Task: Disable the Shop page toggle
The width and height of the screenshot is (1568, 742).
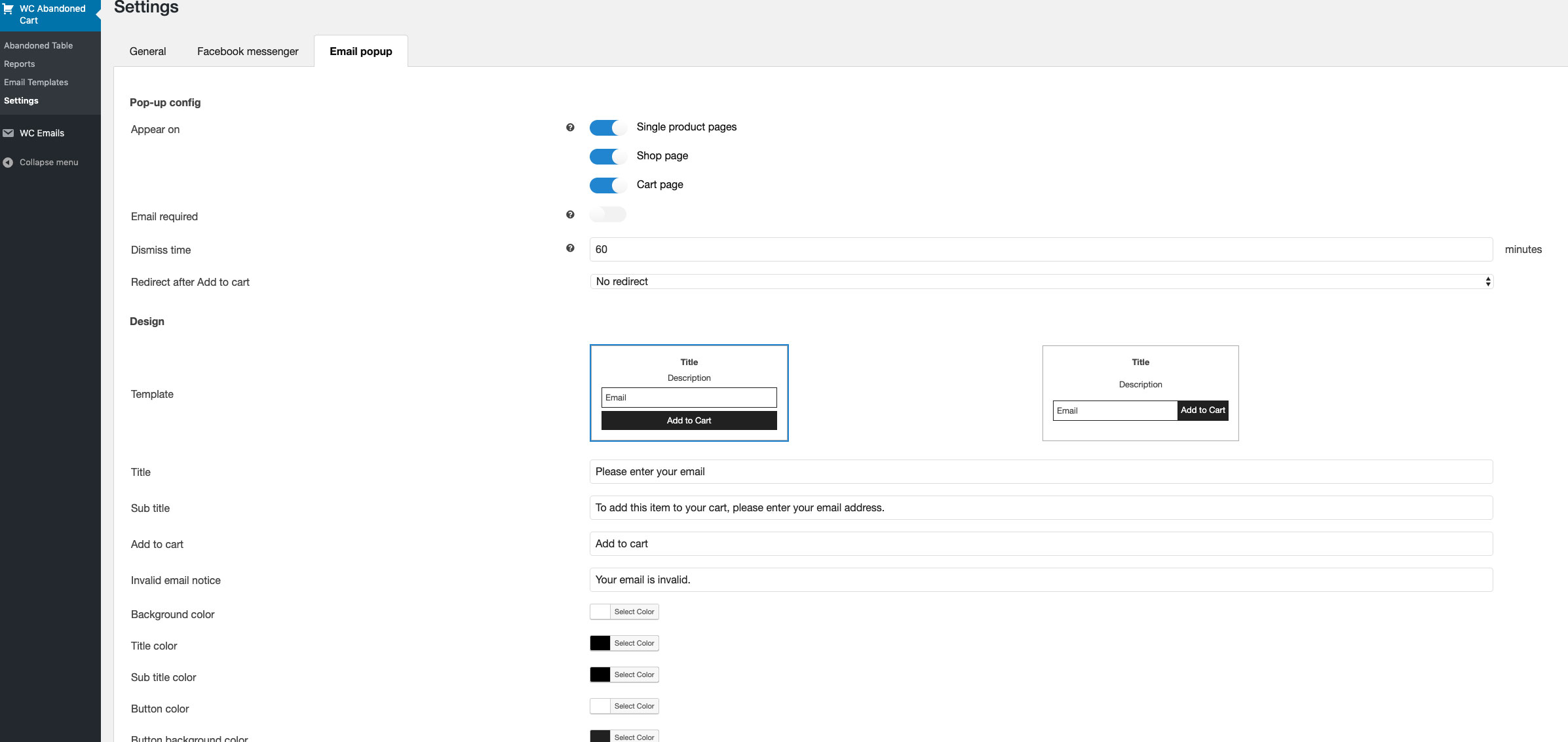Action: coord(607,156)
